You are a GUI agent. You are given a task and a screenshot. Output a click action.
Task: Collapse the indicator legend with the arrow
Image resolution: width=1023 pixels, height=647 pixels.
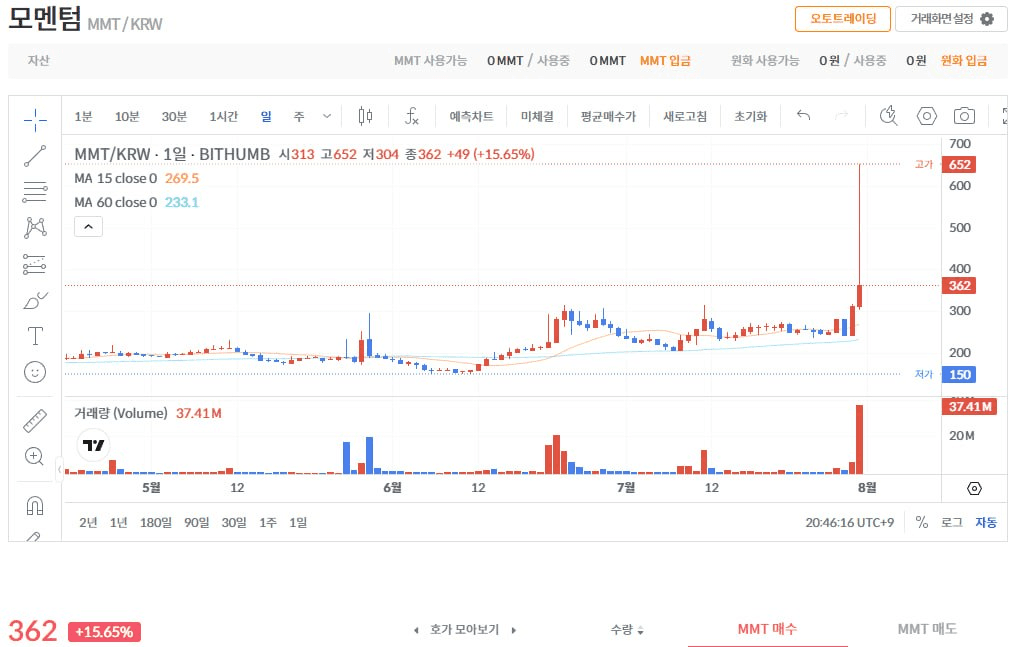pos(89,226)
